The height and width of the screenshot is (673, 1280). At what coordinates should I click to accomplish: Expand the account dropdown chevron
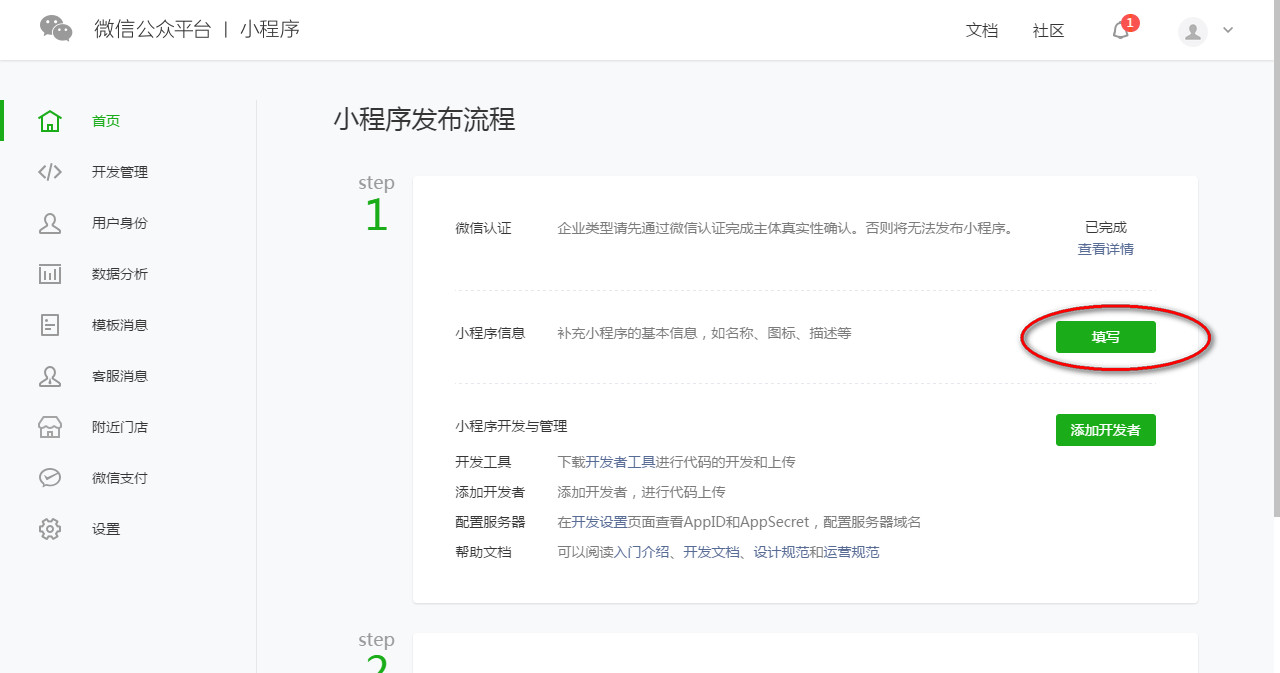click(1227, 31)
